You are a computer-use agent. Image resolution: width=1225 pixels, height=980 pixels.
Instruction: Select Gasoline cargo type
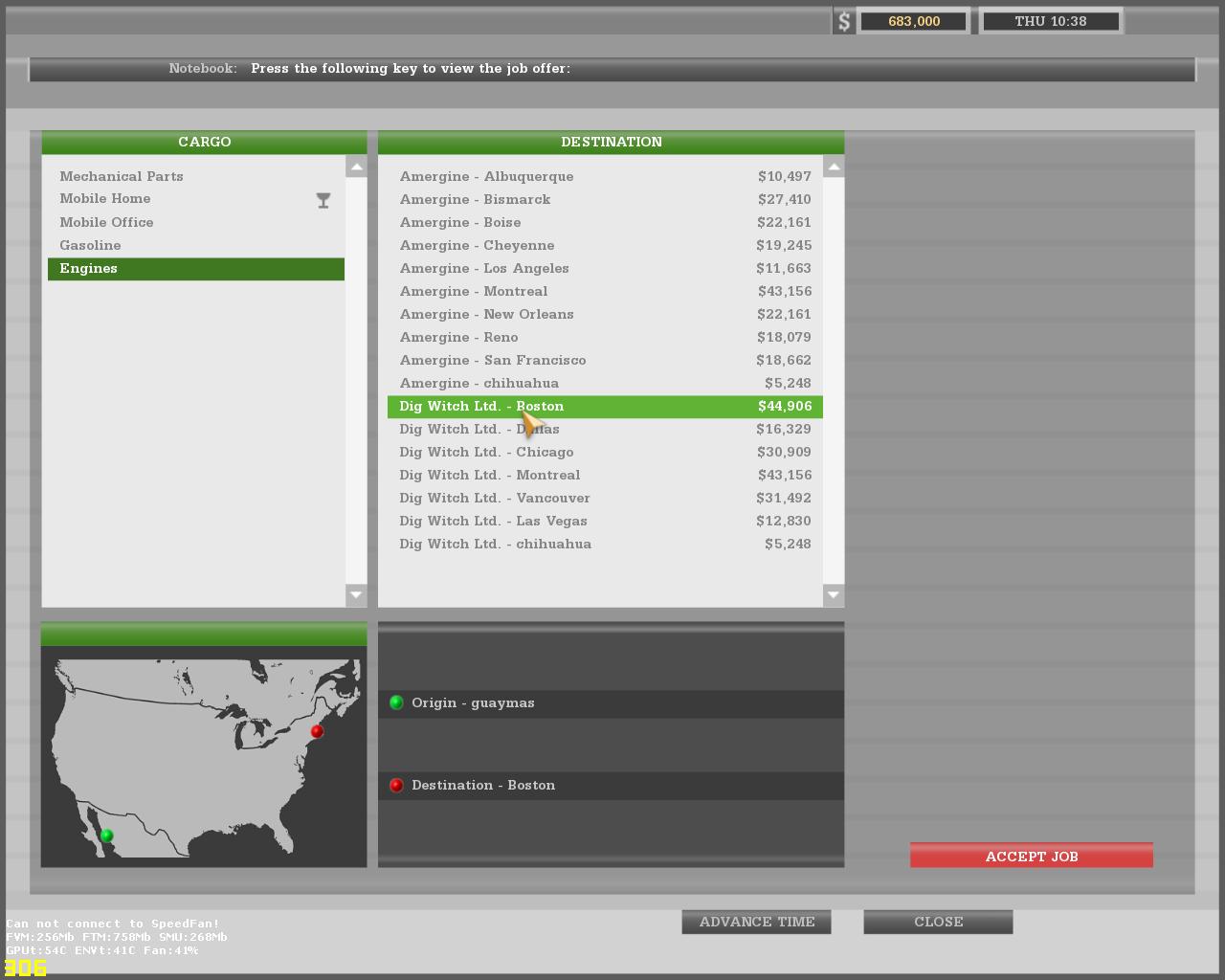90,245
